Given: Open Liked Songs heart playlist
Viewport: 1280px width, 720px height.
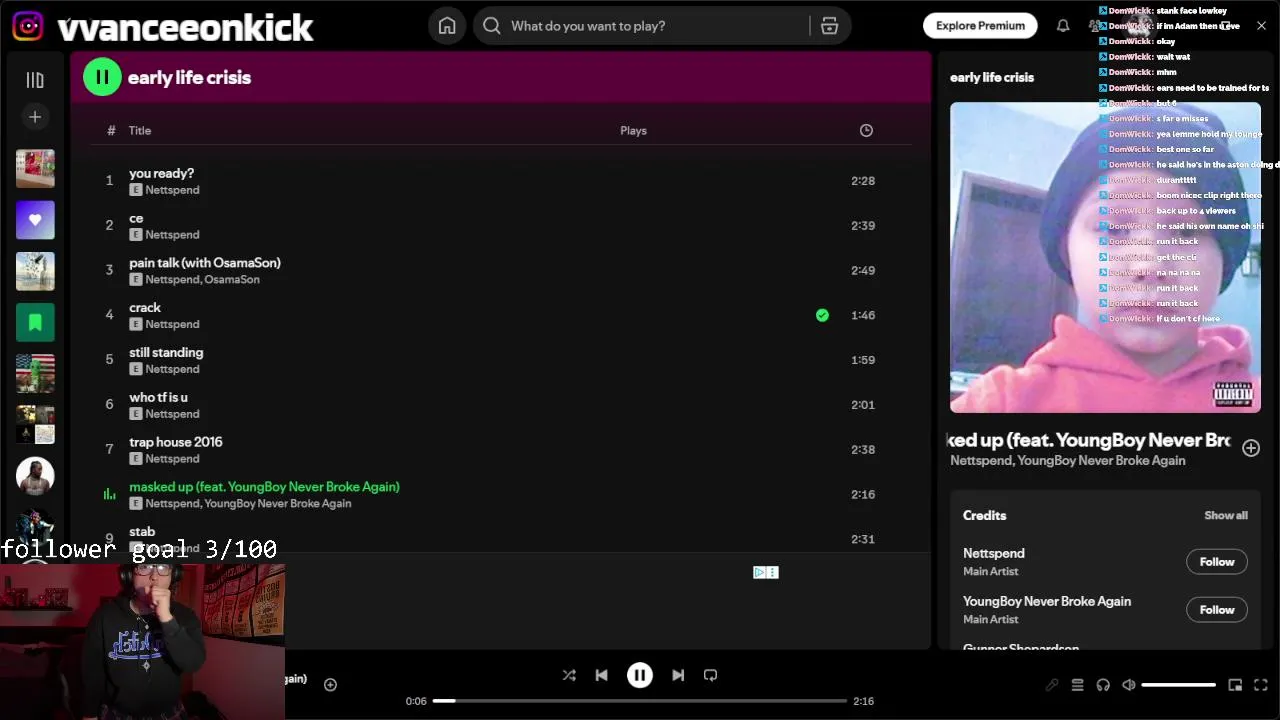Looking at the screenshot, I should coord(35,220).
